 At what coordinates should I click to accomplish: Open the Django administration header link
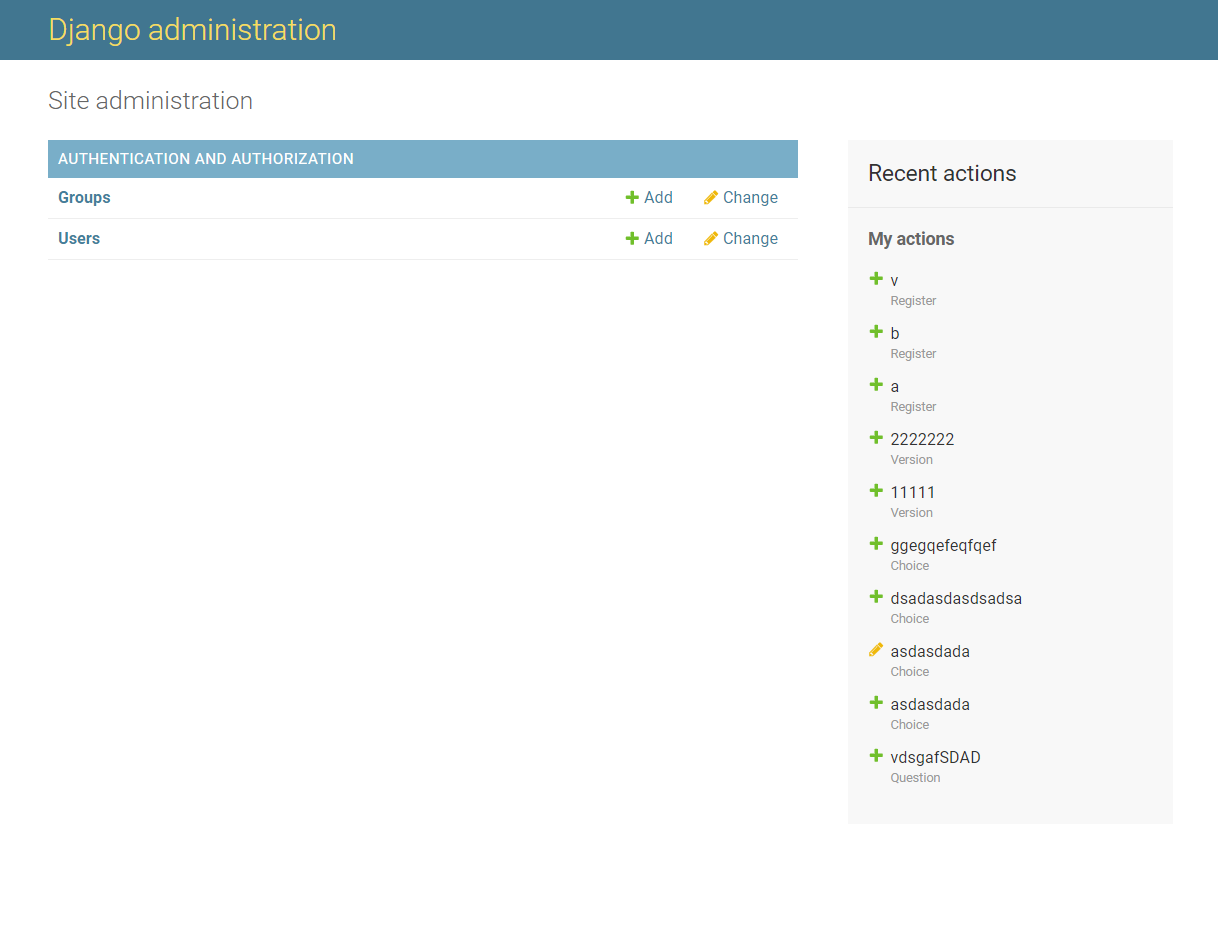(192, 30)
